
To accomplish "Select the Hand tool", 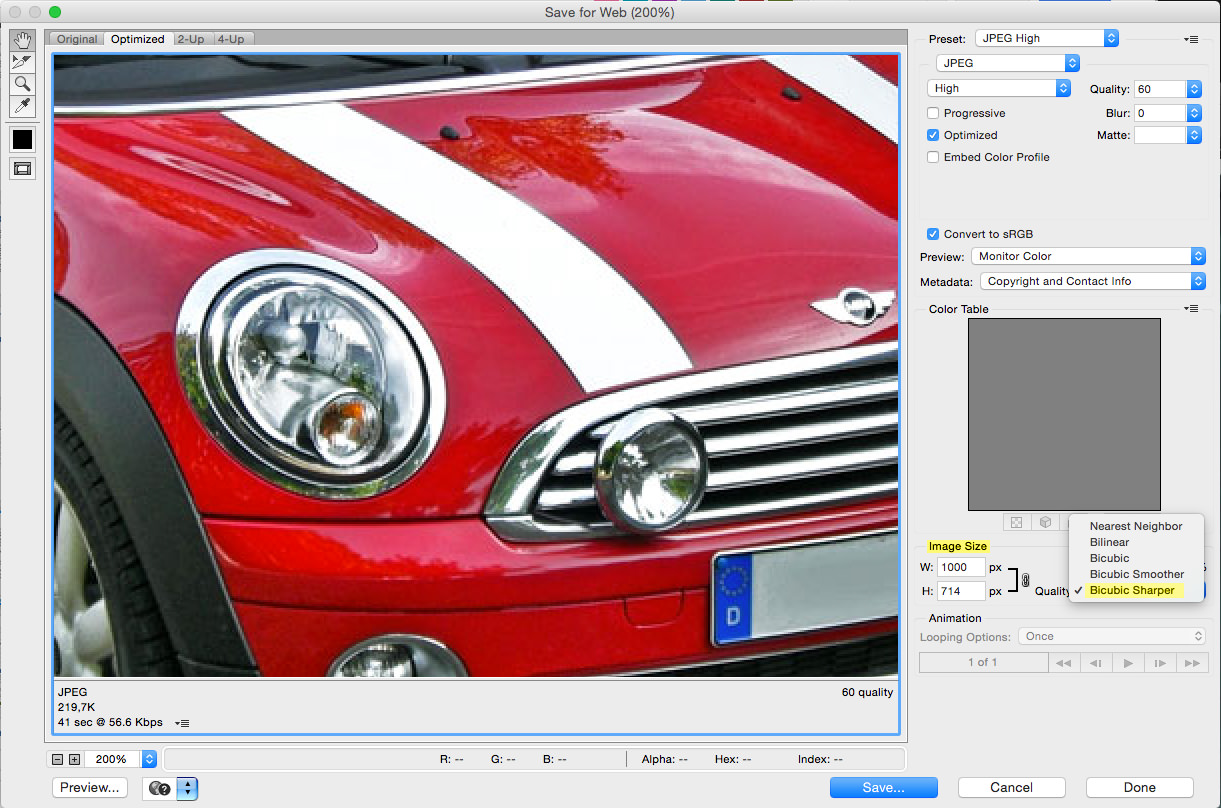I will pos(22,40).
